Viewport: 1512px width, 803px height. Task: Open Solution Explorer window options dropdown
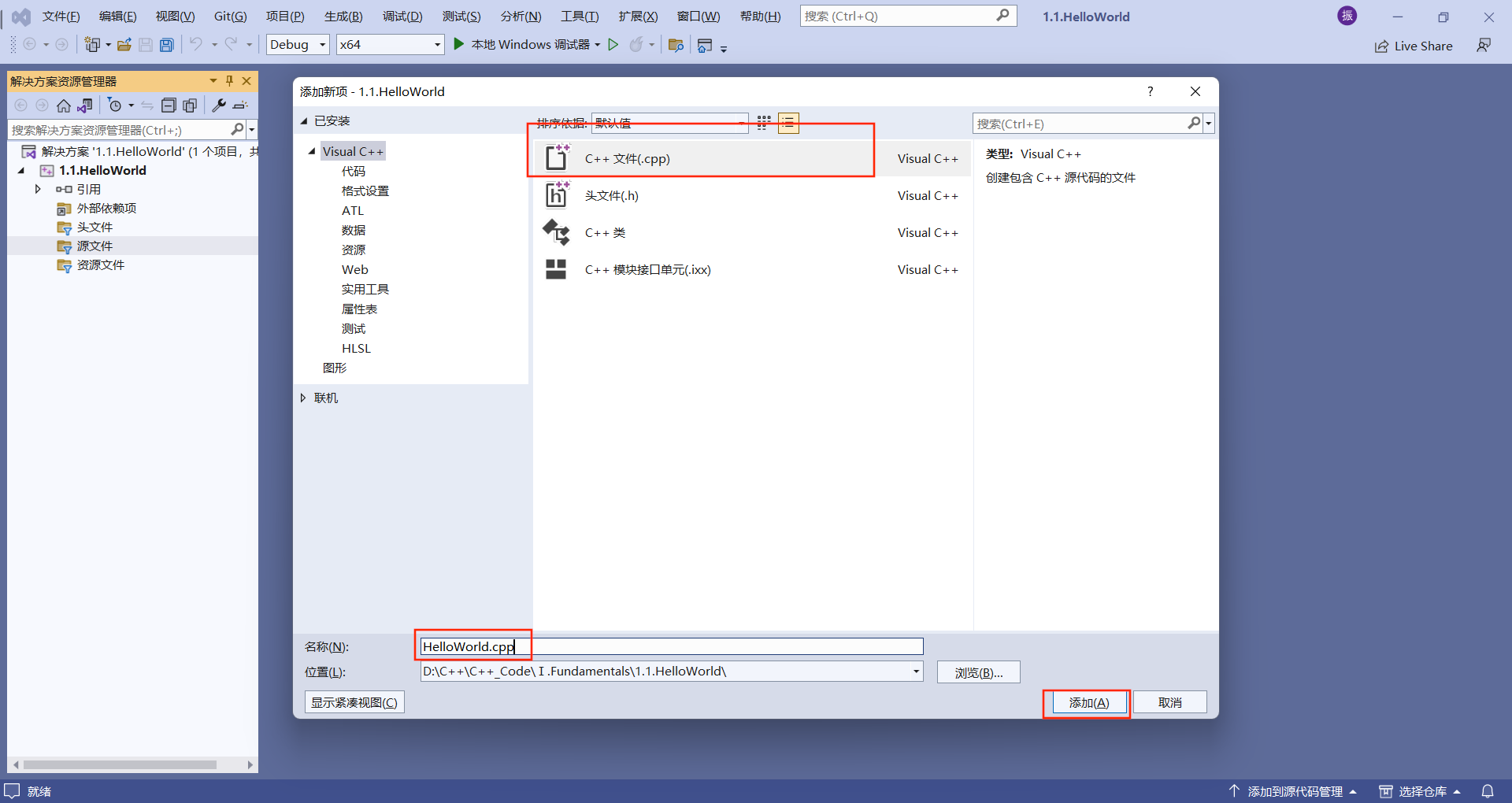(x=213, y=81)
